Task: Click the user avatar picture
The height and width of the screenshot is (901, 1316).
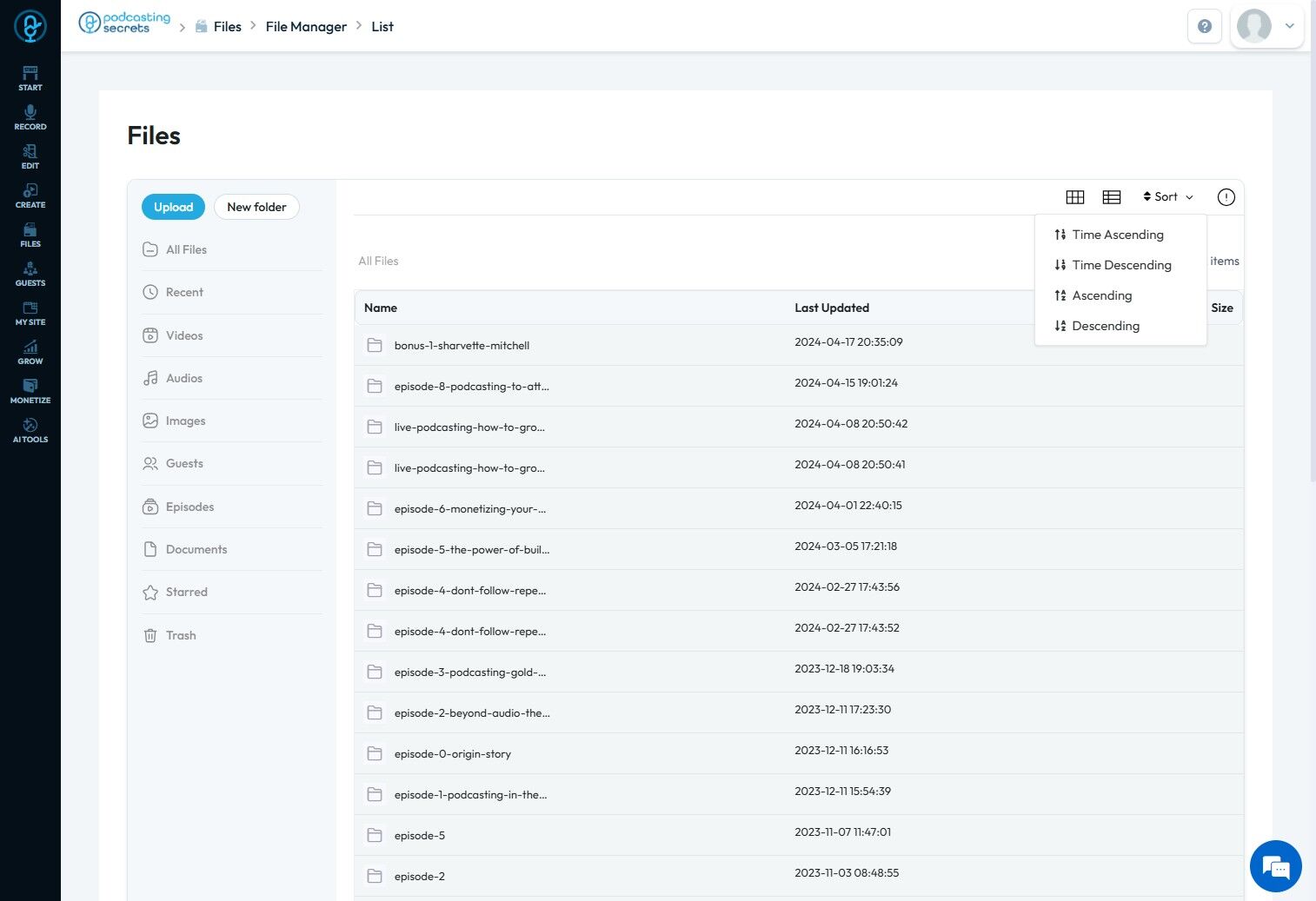Action: pos(1254,26)
